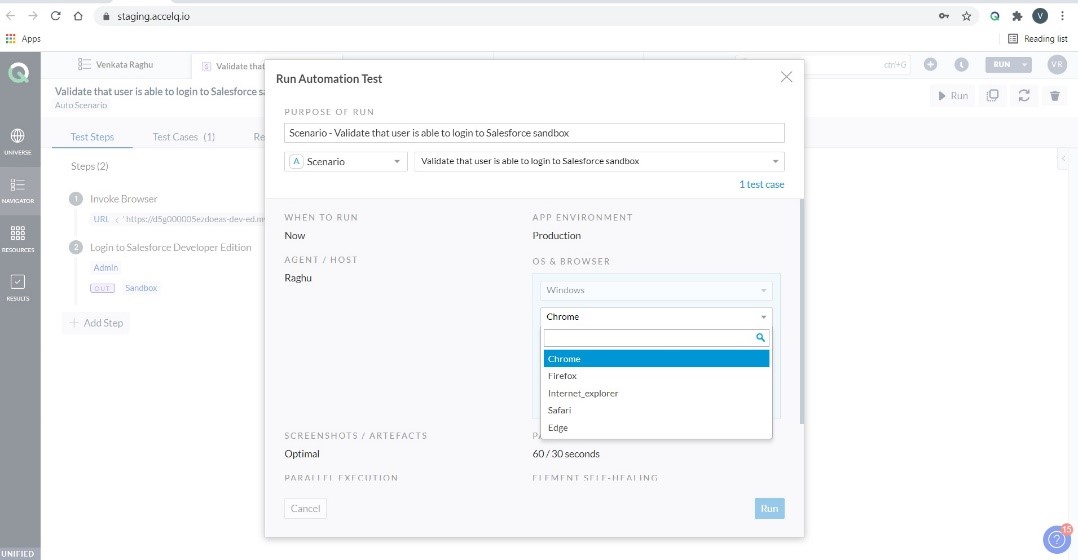
Task: Click the browser back arrow
Action: tap(10, 16)
